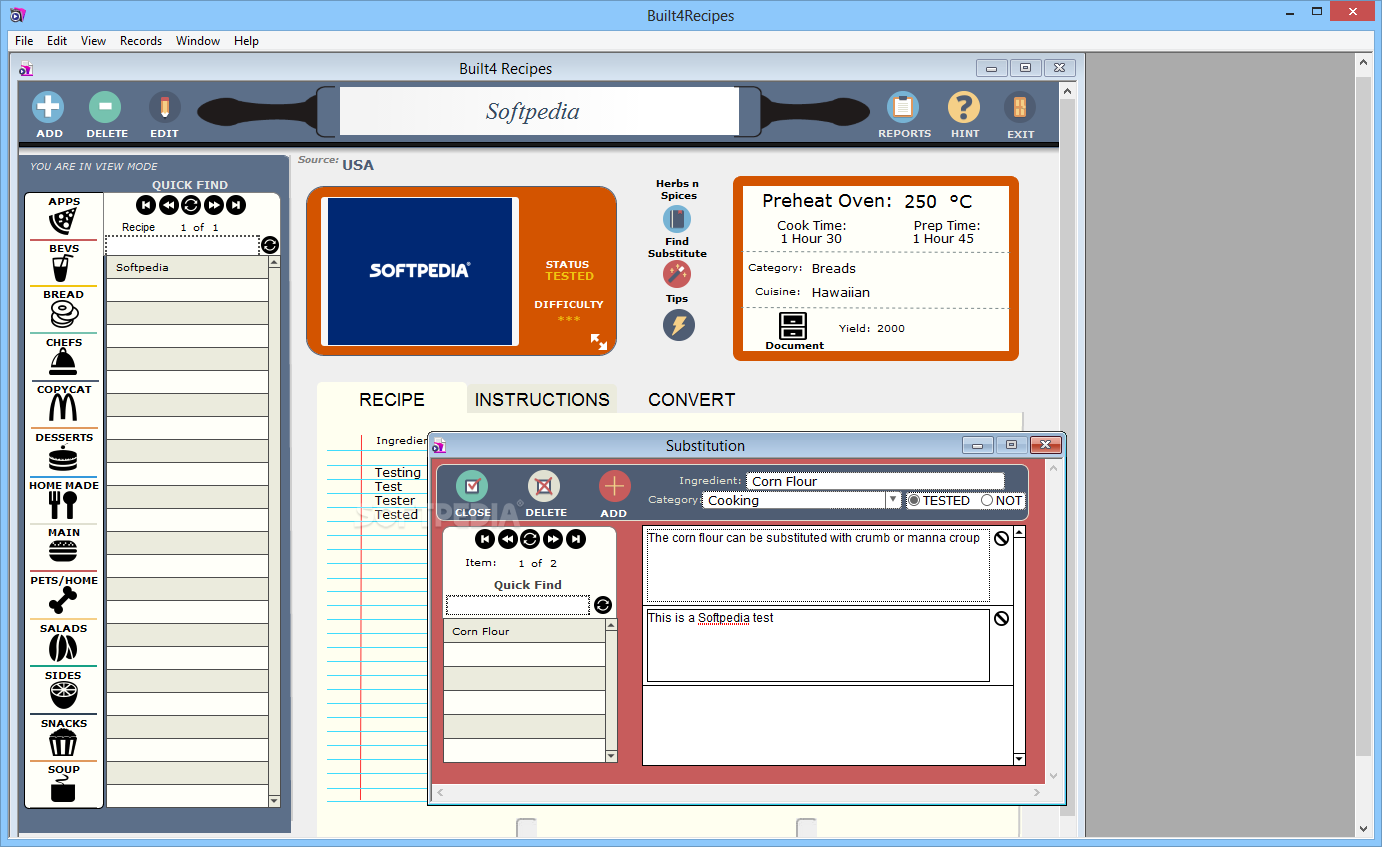Go to first item in Substitution navigator
Viewport: 1382px width, 847px height.
[x=485, y=540]
